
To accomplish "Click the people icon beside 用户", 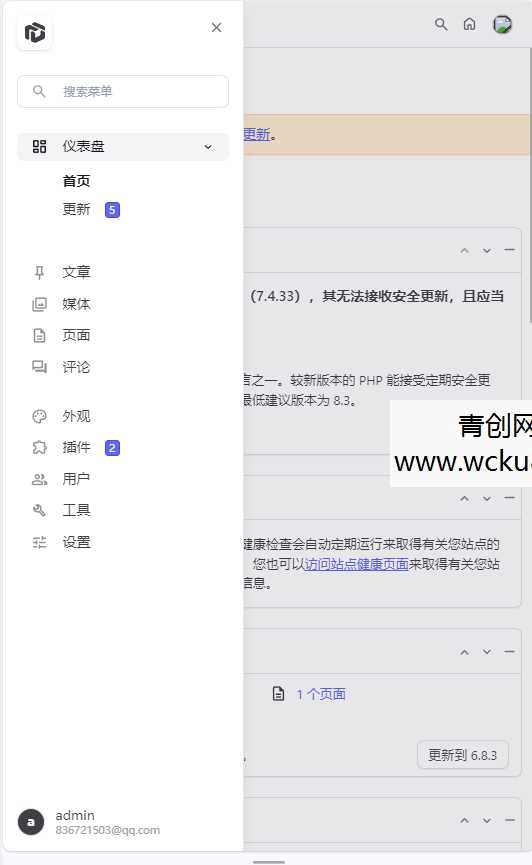I will click(x=39, y=479).
